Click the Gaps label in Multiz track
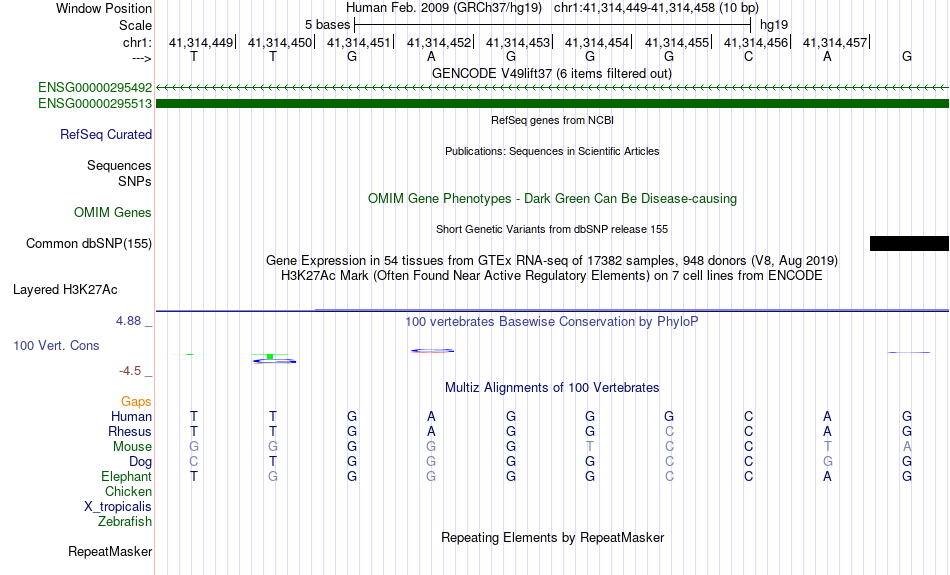The height and width of the screenshot is (575, 950). 136,402
